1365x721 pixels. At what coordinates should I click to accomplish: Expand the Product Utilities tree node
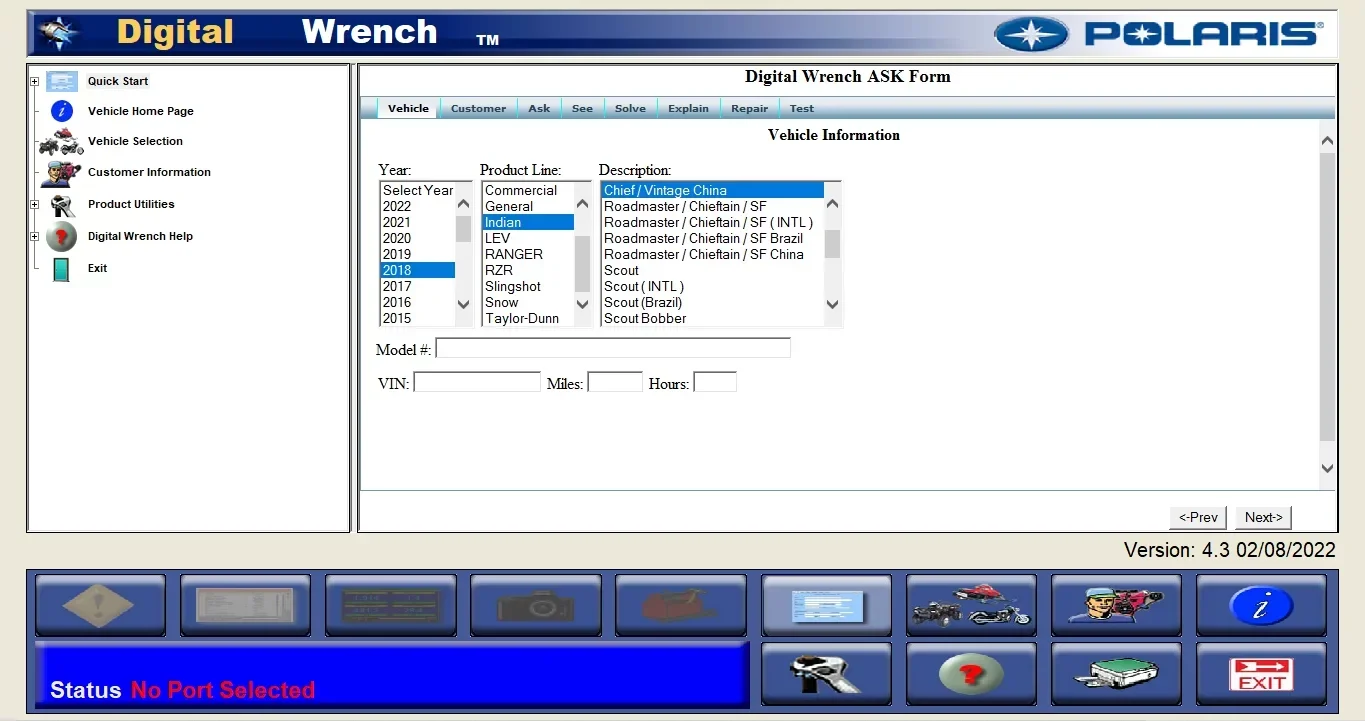(x=33, y=204)
